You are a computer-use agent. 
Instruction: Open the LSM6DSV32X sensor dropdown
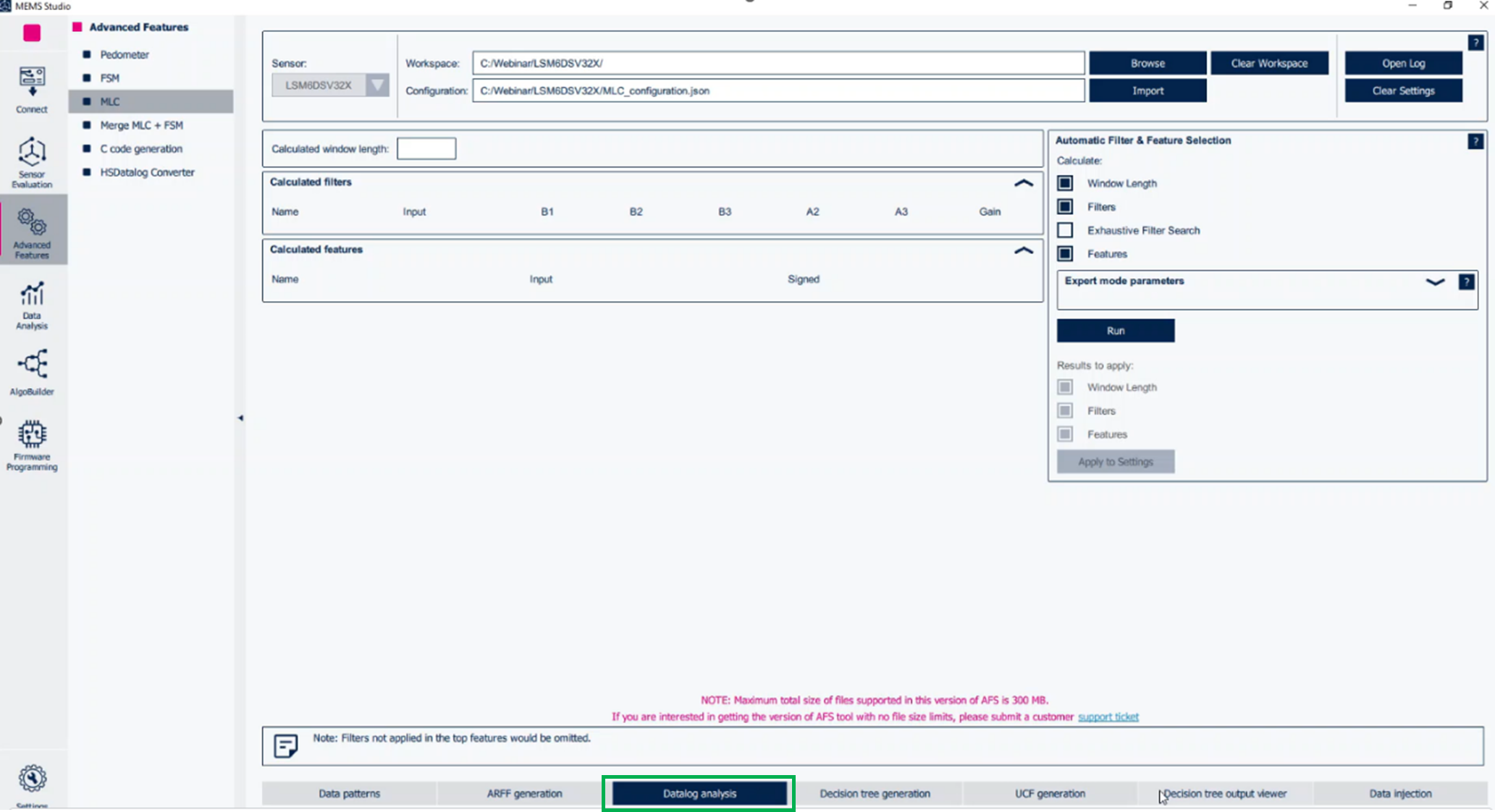[376, 85]
